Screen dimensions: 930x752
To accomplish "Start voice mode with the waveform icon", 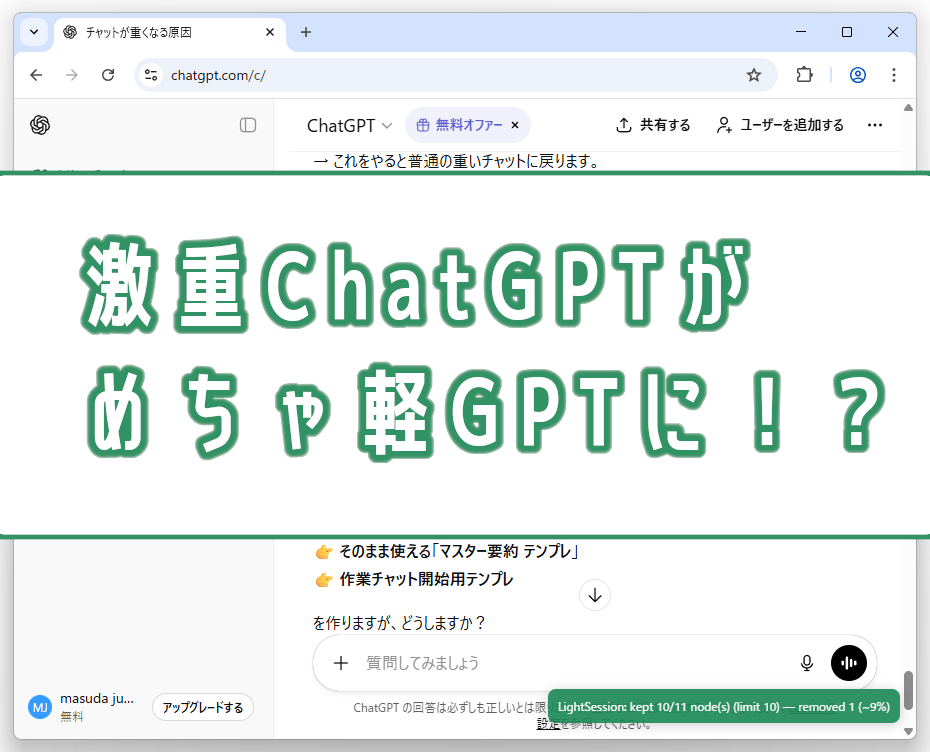I will click(849, 663).
